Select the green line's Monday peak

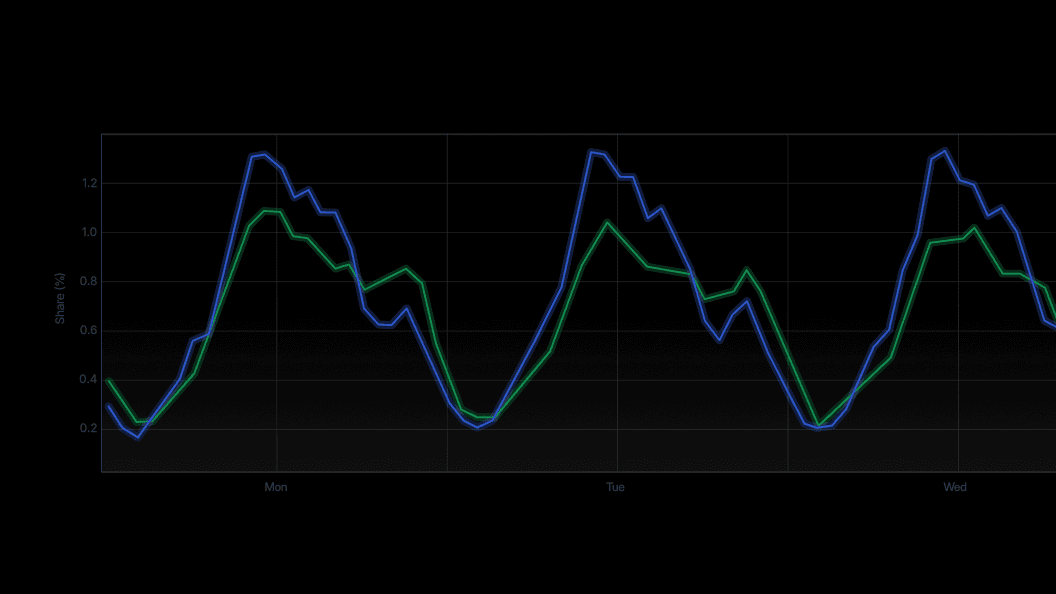265,211
